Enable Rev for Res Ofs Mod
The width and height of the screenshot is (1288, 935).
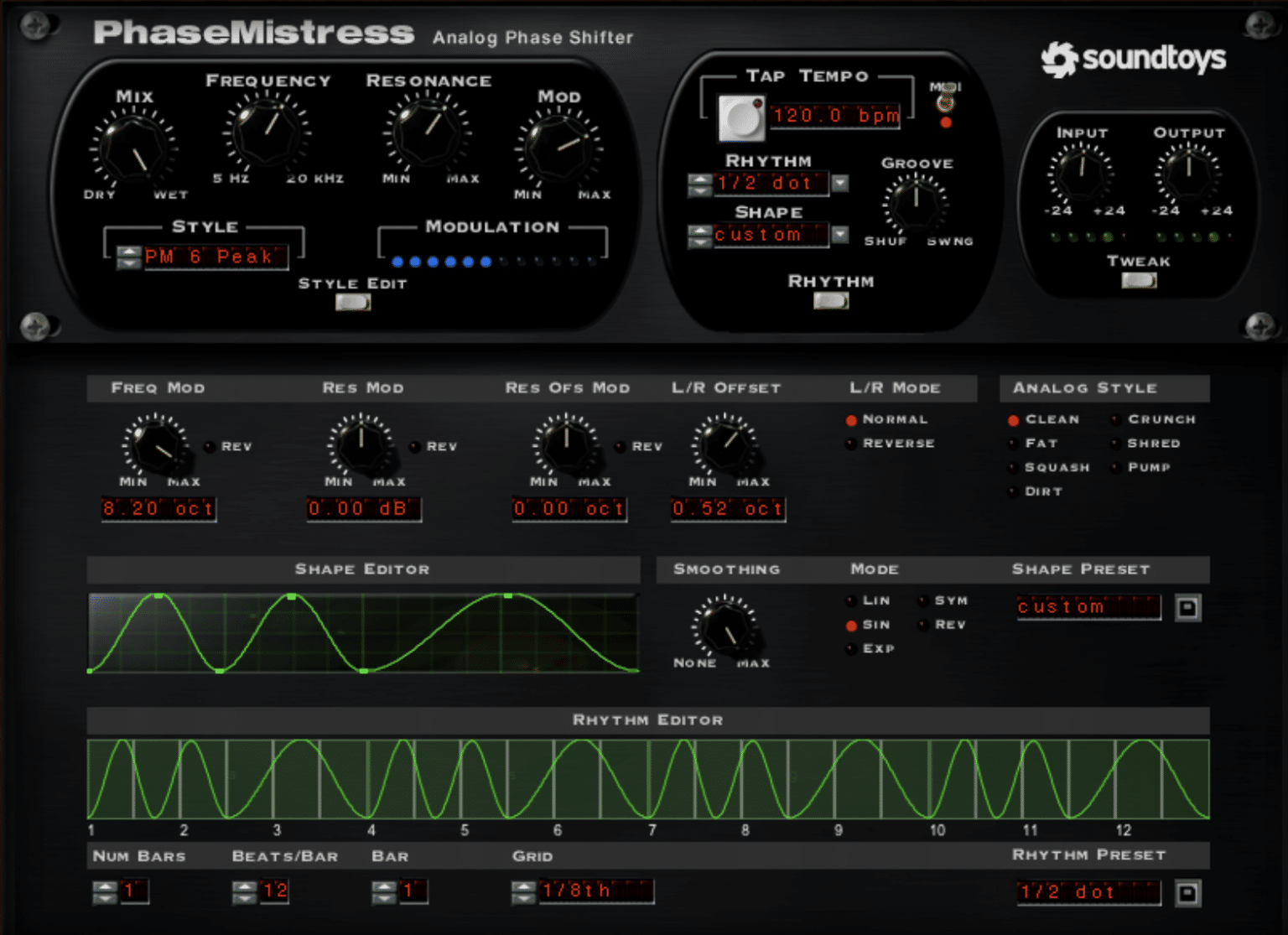click(x=621, y=447)
